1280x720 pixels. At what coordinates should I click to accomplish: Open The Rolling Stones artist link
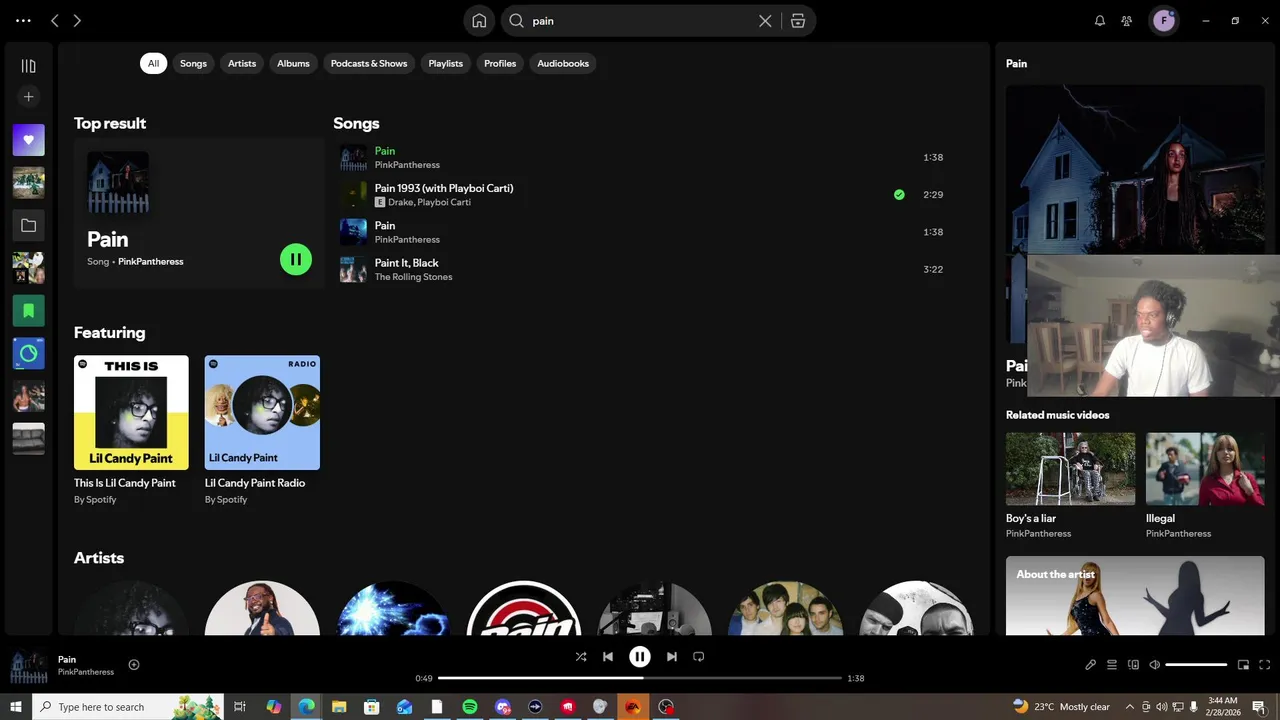tap(413, 277)
